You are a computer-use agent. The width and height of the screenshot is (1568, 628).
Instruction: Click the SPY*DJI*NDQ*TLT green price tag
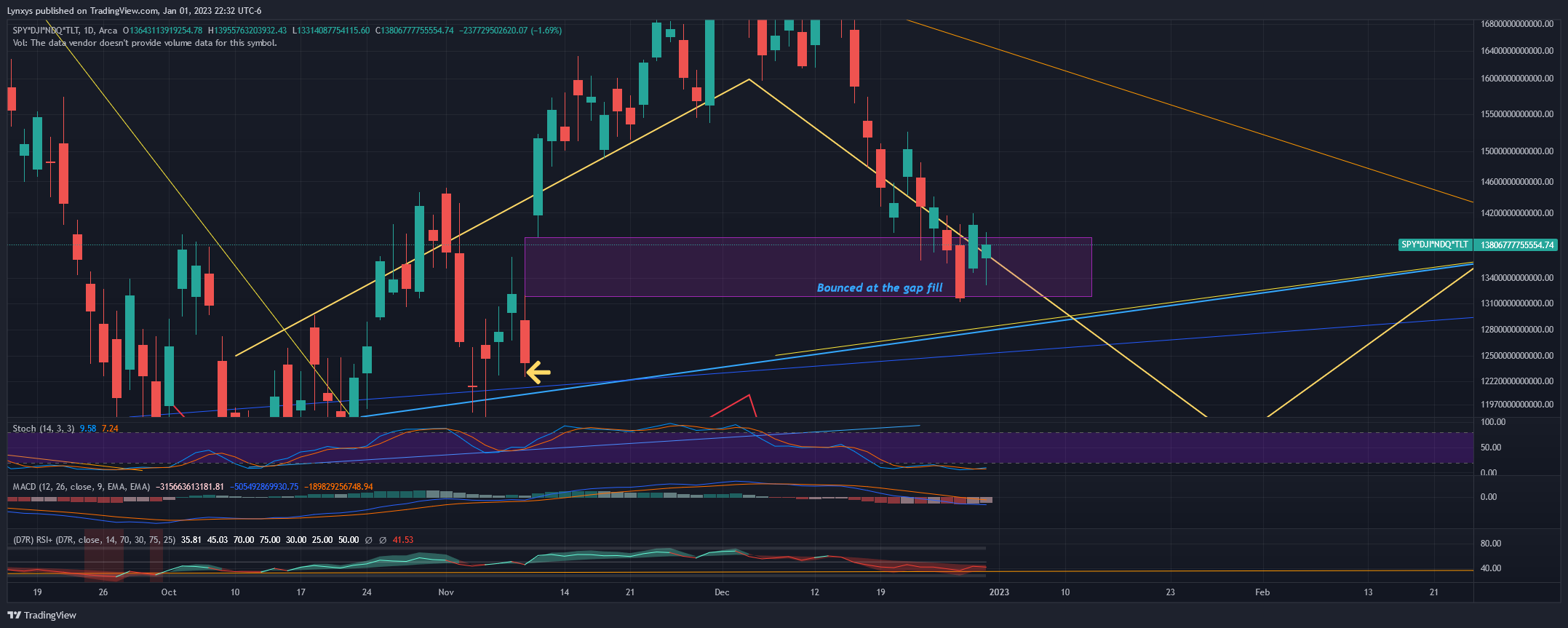[x=1435, y=245]
